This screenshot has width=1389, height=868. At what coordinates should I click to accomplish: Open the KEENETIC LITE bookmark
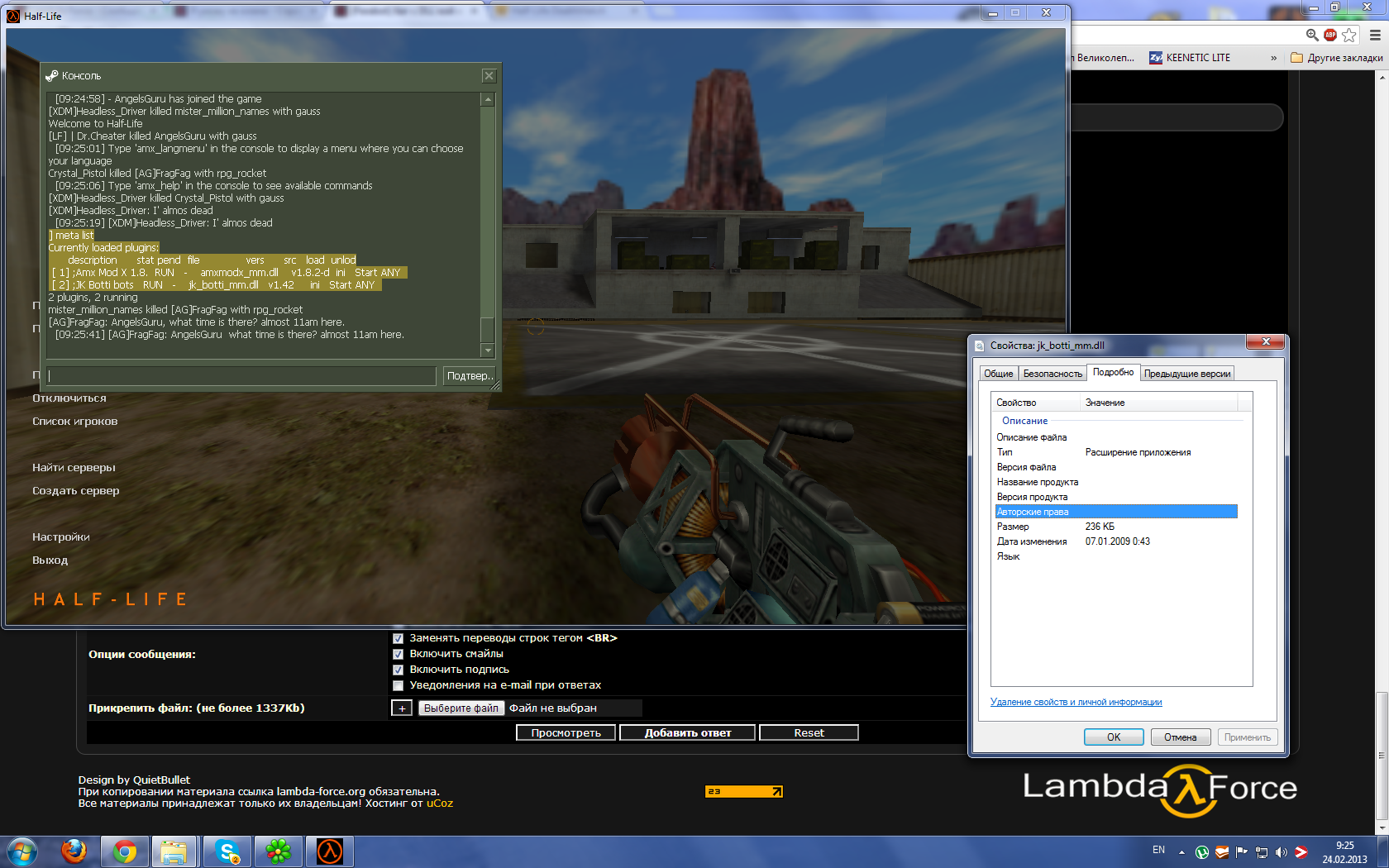[x=1190, y=58]
